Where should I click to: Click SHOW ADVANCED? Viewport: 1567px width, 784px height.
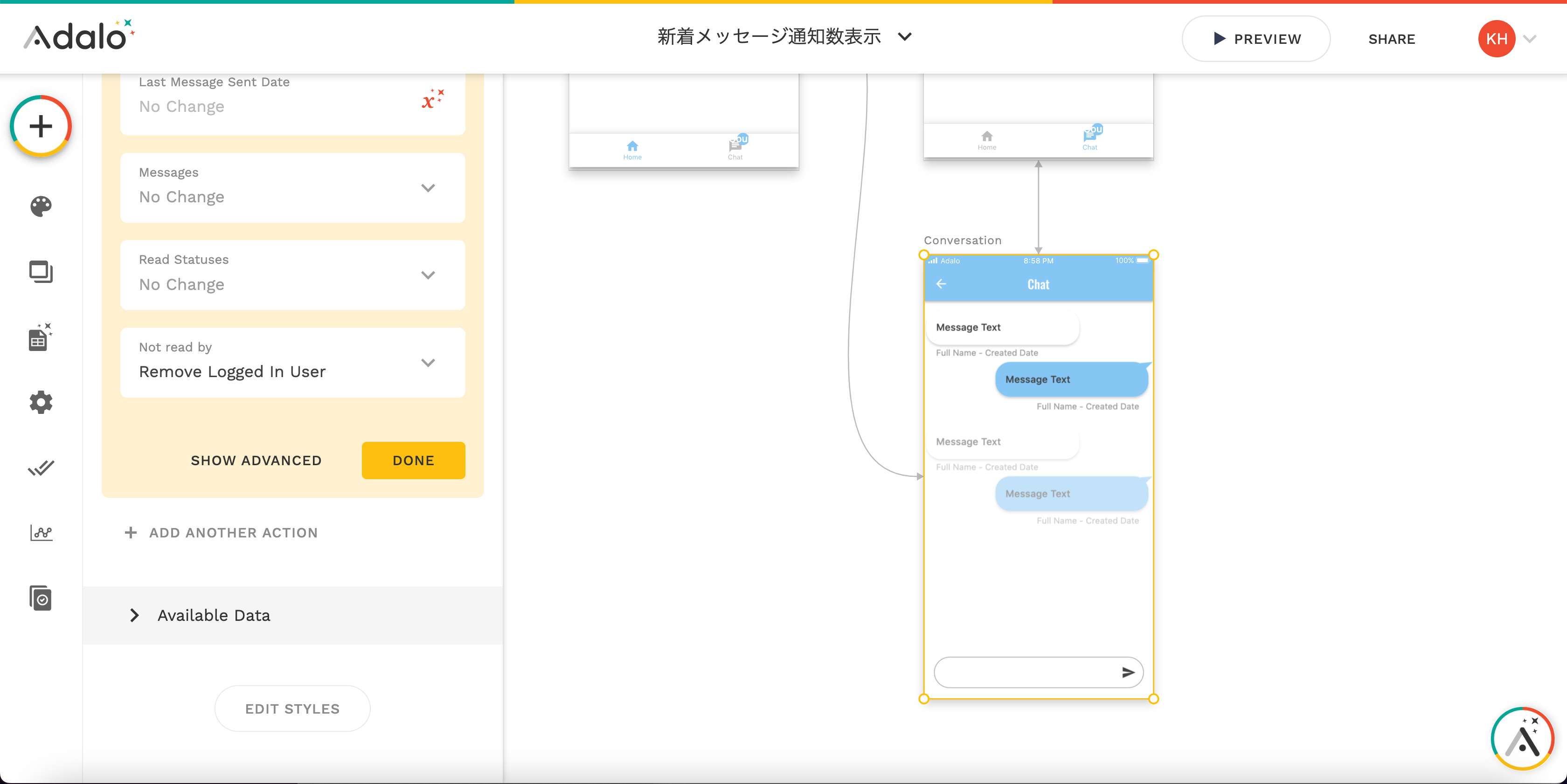pos(256,460)
